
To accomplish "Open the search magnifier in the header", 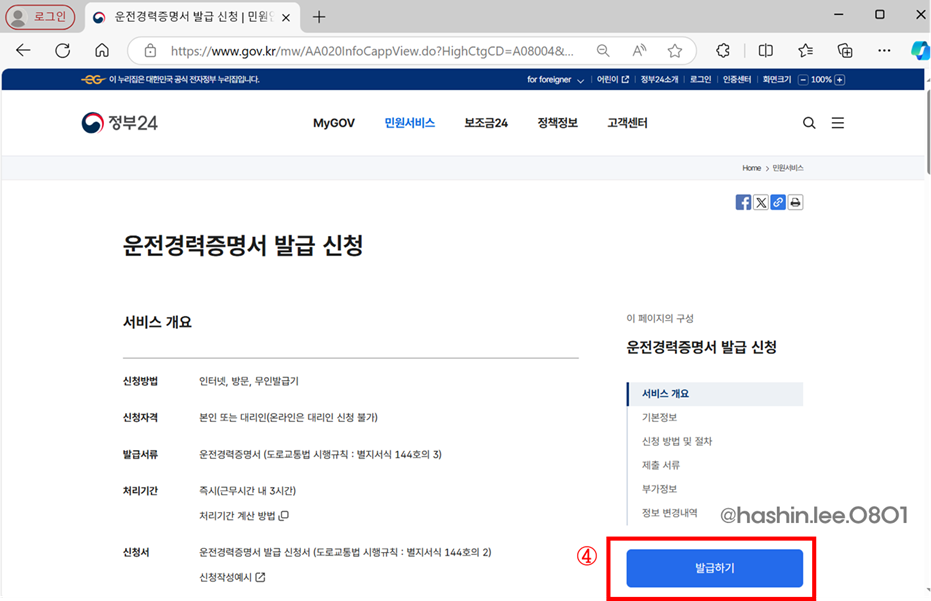I will pos(809,122).
